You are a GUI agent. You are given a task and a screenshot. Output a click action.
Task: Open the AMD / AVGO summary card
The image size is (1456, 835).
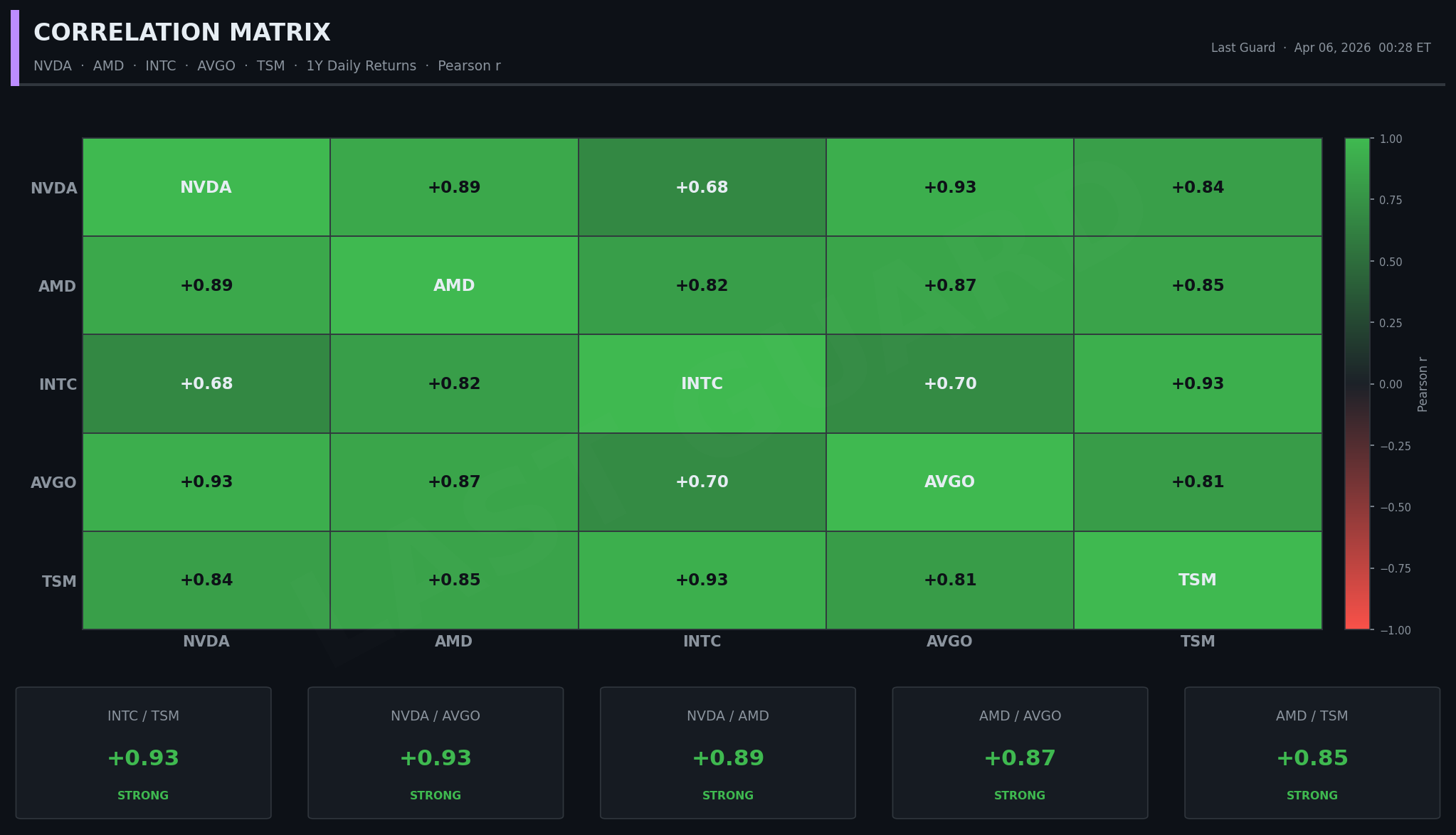(x=1020, y=752)
